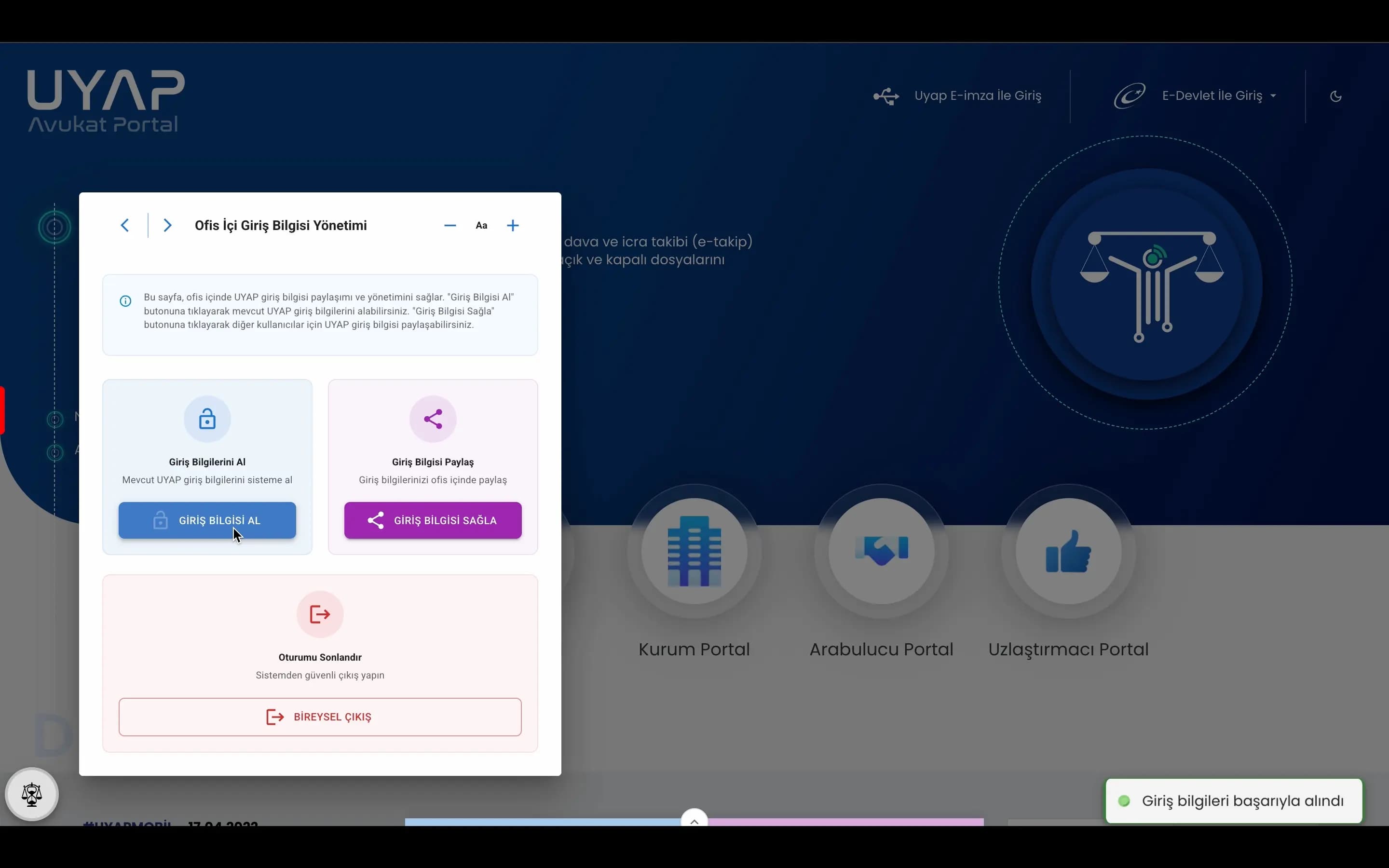Click GİRİŞ BİLGİSİ AL button
Screen dimensions: 1389x868
click(207, 520)
